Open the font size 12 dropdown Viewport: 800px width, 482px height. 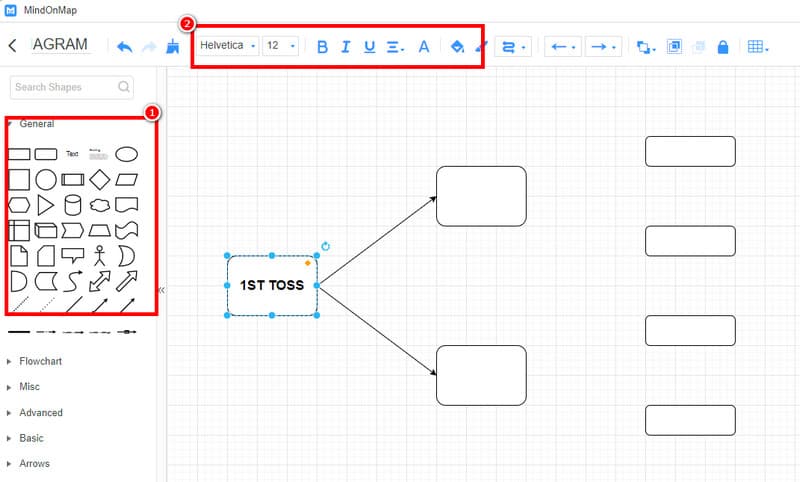click(280, 46)
